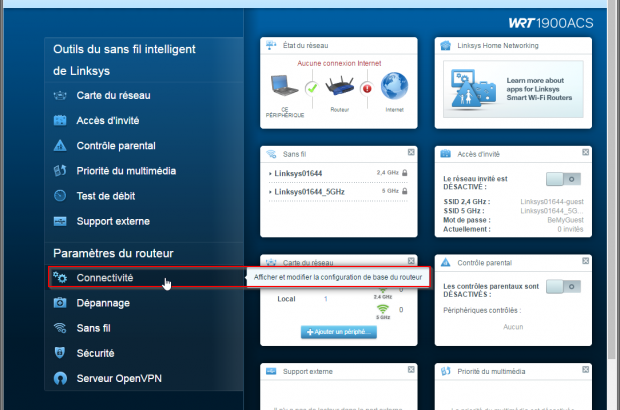Open Support externe in the sidebar
Screen dimensions: 620x410
tap(113, 221)
